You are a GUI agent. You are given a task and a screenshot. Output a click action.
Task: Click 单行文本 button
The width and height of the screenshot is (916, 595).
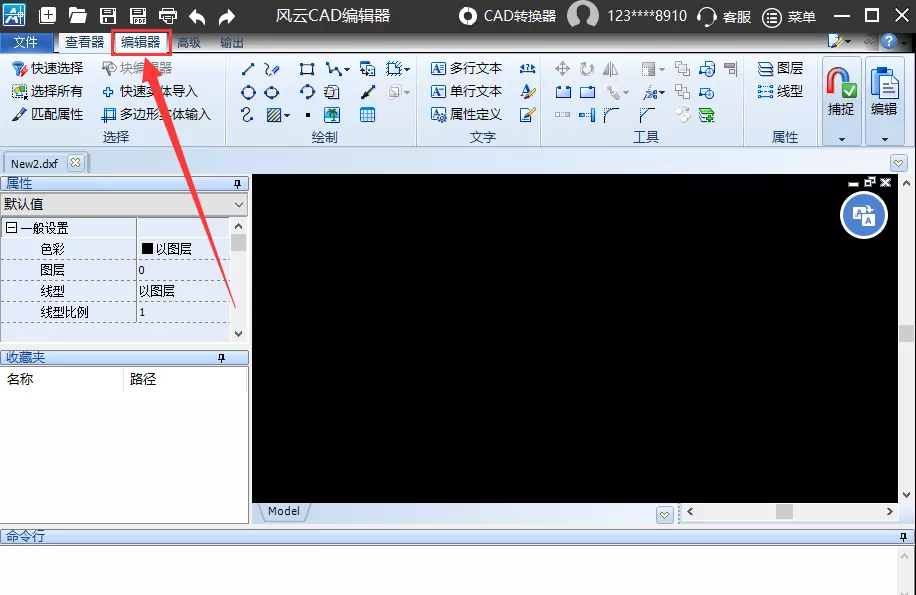[466, 91]
